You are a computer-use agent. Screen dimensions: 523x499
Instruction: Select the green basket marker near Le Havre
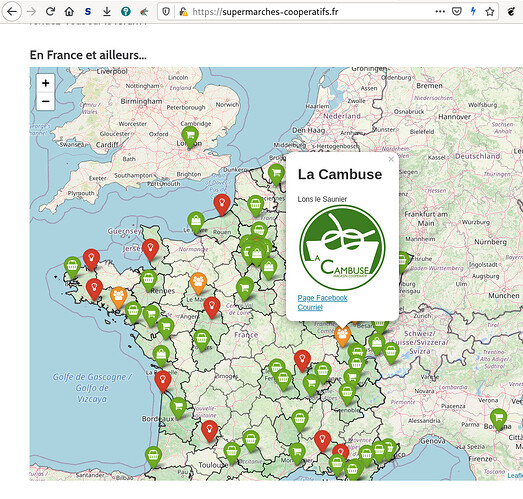point(196,222)
